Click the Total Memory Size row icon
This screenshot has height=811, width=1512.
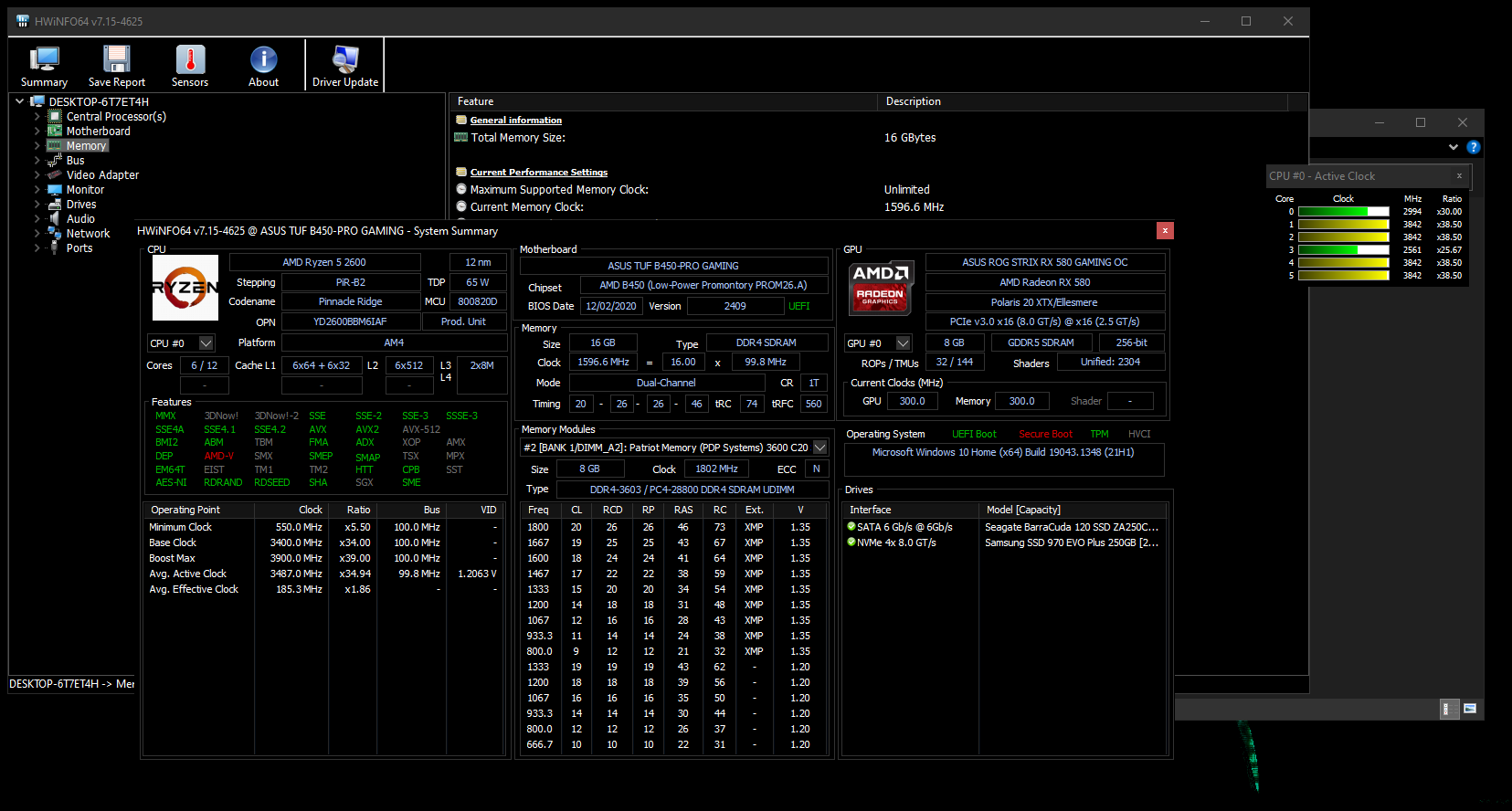click(x=461, y=137)
